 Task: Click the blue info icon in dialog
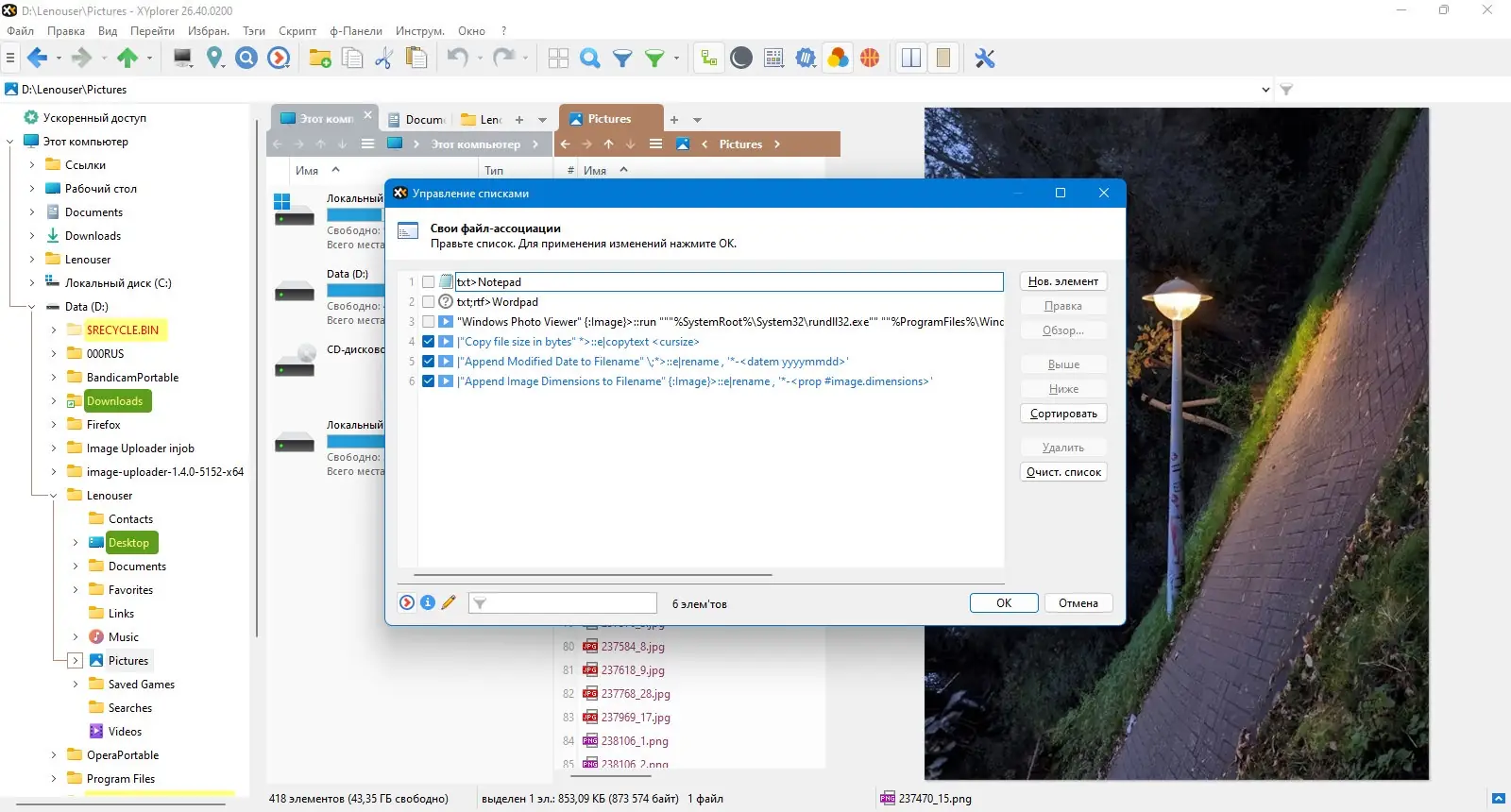(x=428, y=602)
